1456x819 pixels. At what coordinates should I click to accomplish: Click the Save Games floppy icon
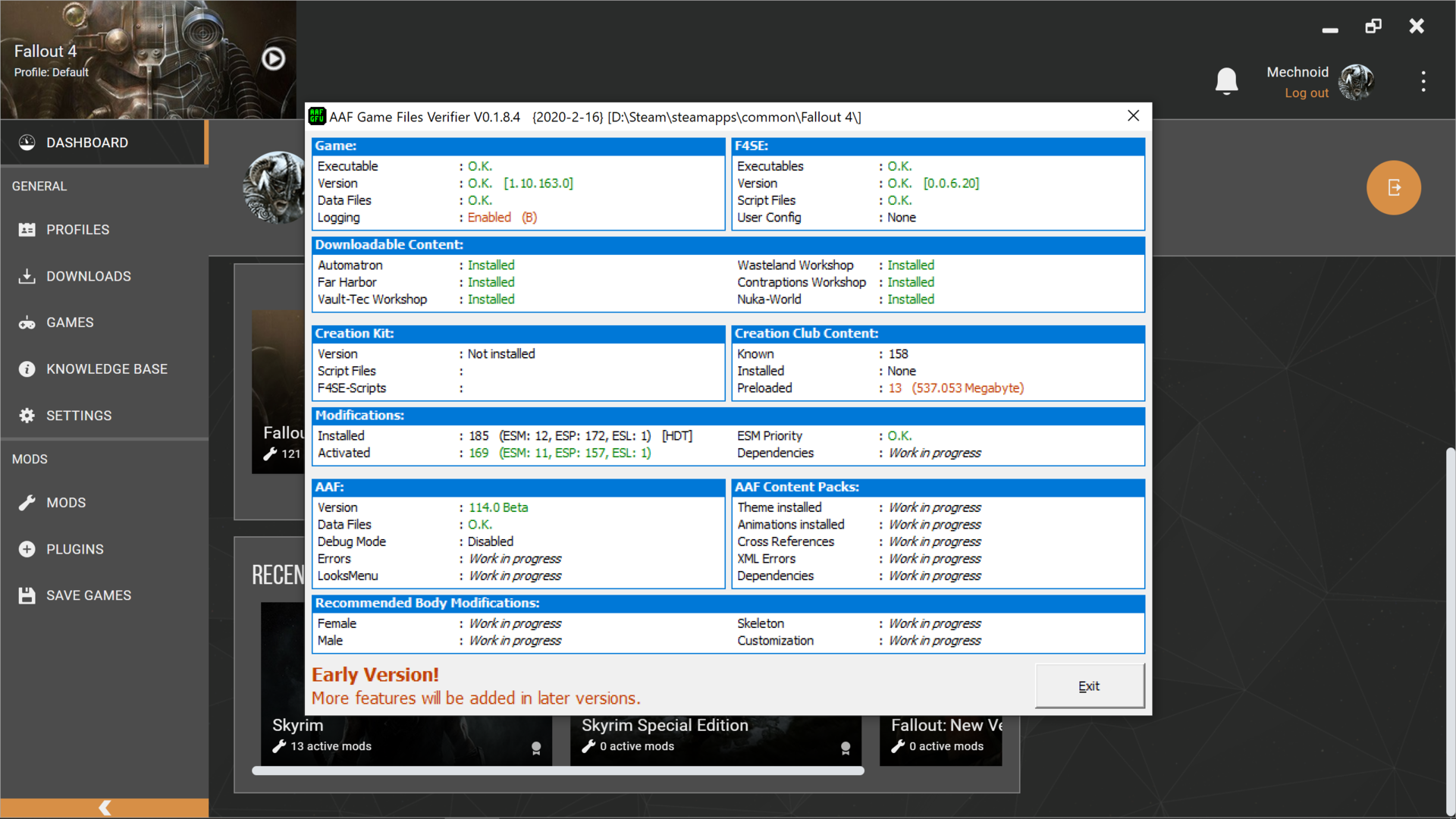coord(27,595)
